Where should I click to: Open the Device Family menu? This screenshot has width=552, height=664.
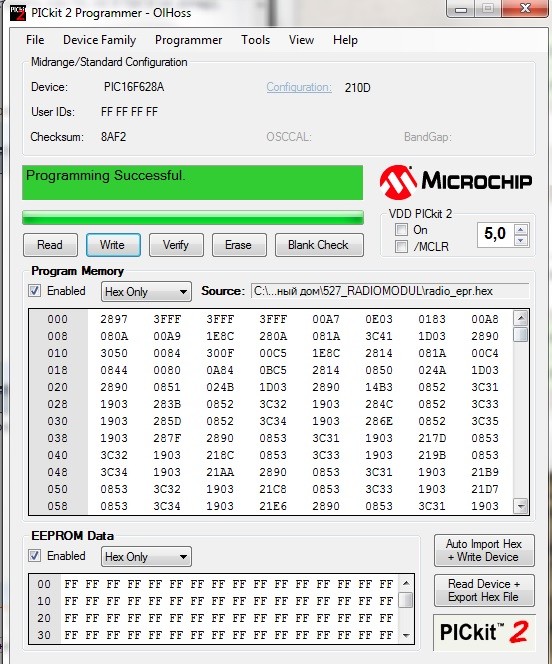point(99,40)
